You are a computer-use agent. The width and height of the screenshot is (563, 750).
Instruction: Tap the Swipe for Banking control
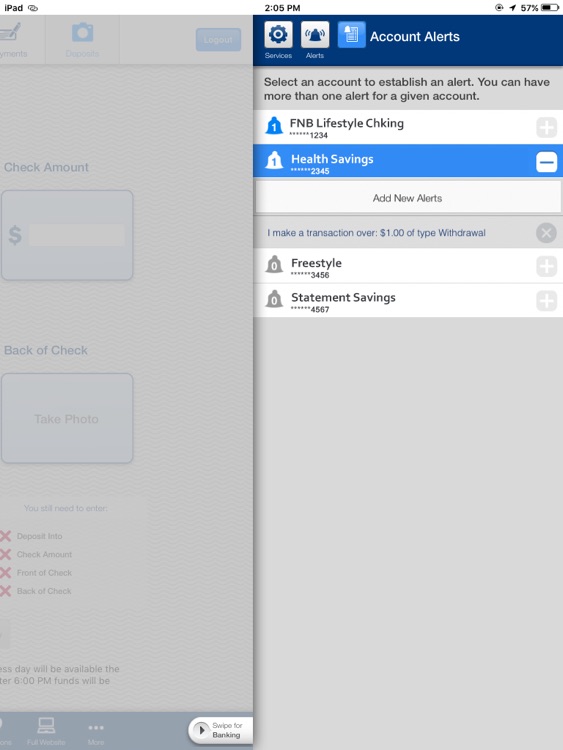point(221,730)
